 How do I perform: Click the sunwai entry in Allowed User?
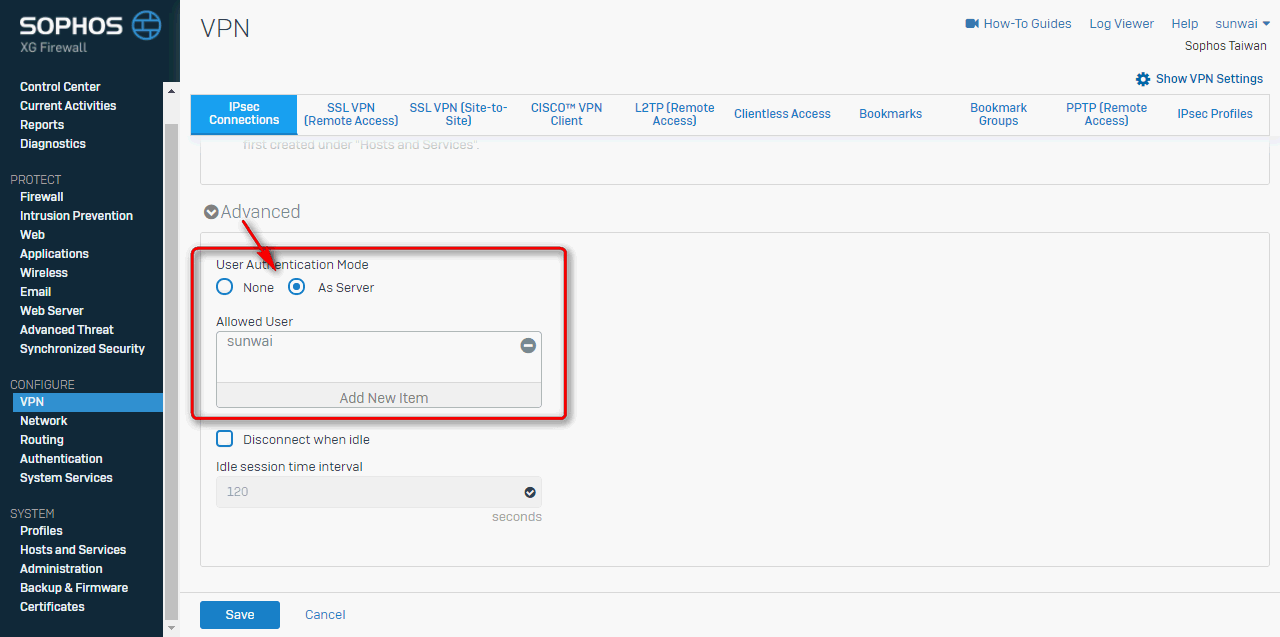(x=250, y=342)
